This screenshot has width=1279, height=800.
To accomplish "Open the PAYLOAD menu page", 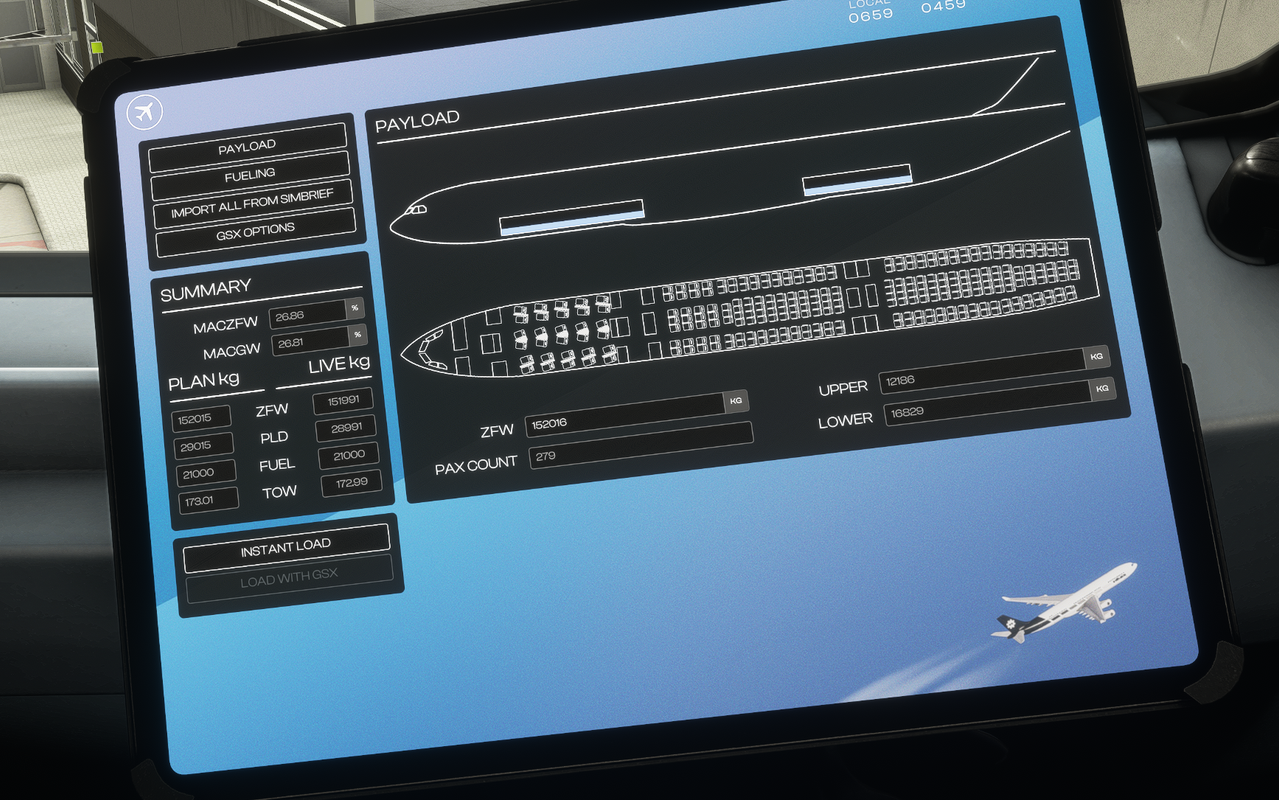I will pyautogui.click(x=248, y=146).
